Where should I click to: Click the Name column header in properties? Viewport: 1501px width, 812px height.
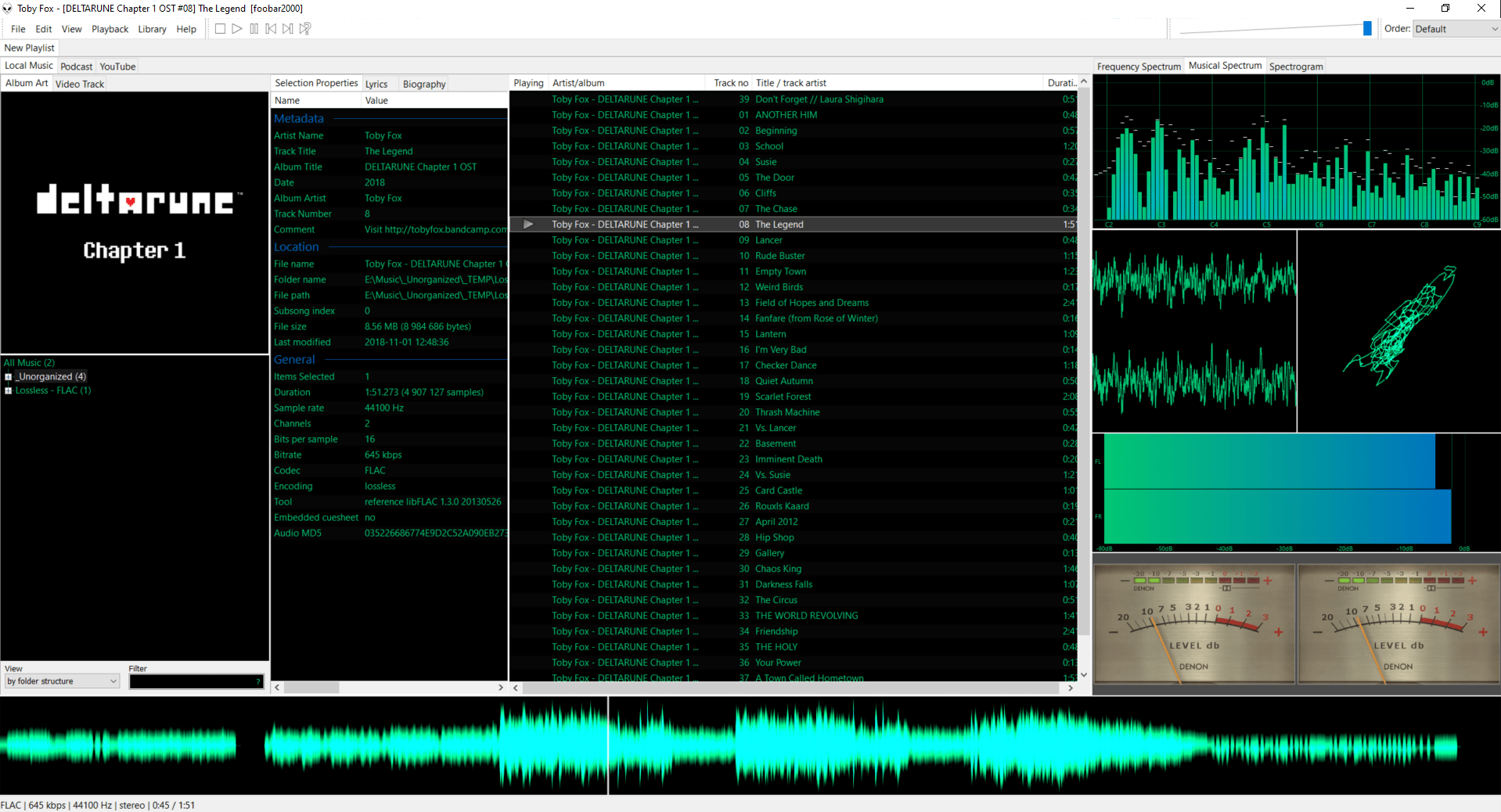[x=316, y=100]
